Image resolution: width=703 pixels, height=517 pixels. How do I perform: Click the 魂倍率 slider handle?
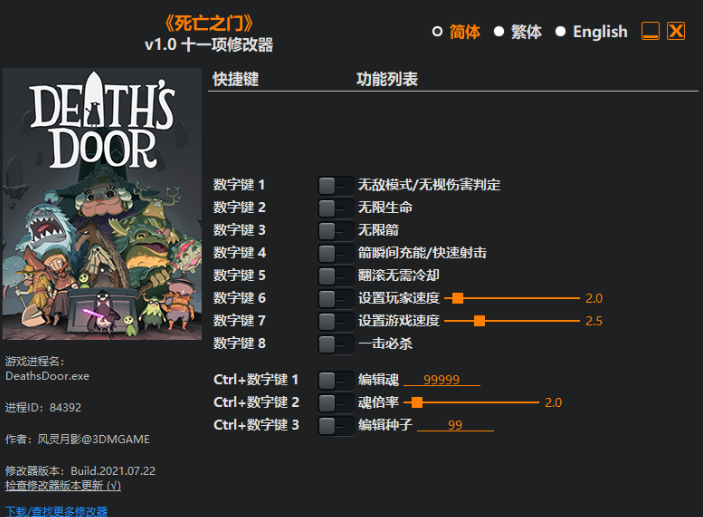tap(417, 402)
